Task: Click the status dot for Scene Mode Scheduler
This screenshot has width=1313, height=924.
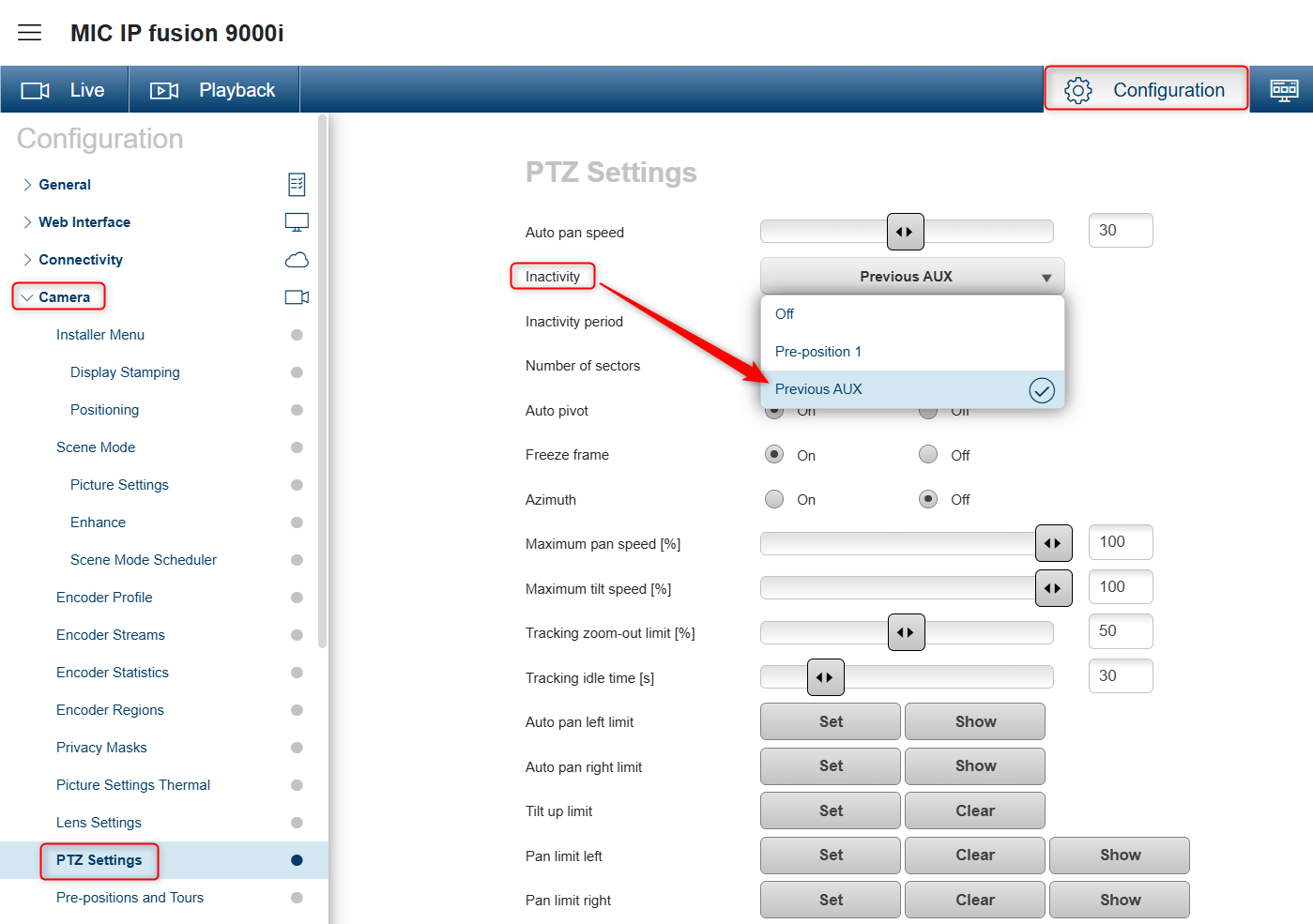Action: (x=297, y=560)
